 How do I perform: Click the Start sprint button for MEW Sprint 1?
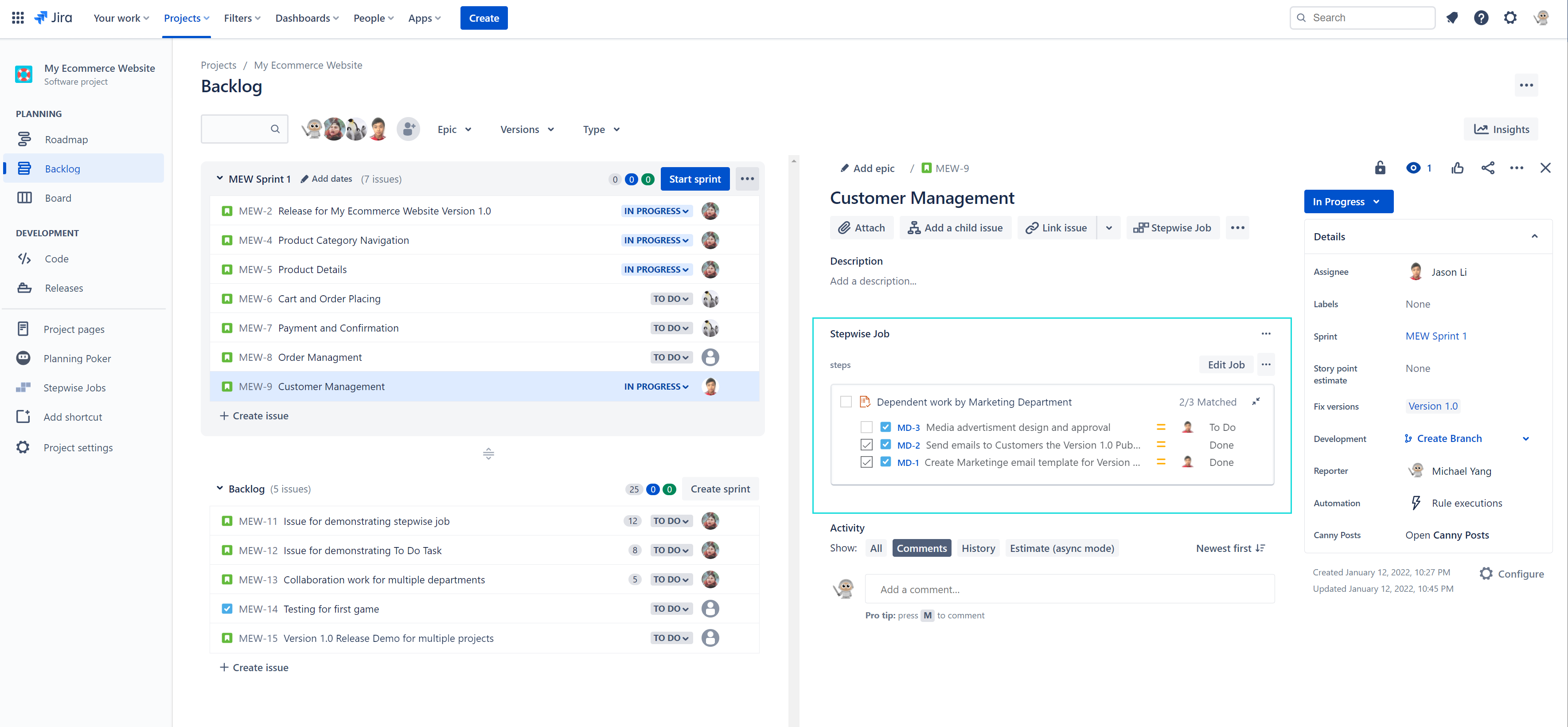point(694,179)
